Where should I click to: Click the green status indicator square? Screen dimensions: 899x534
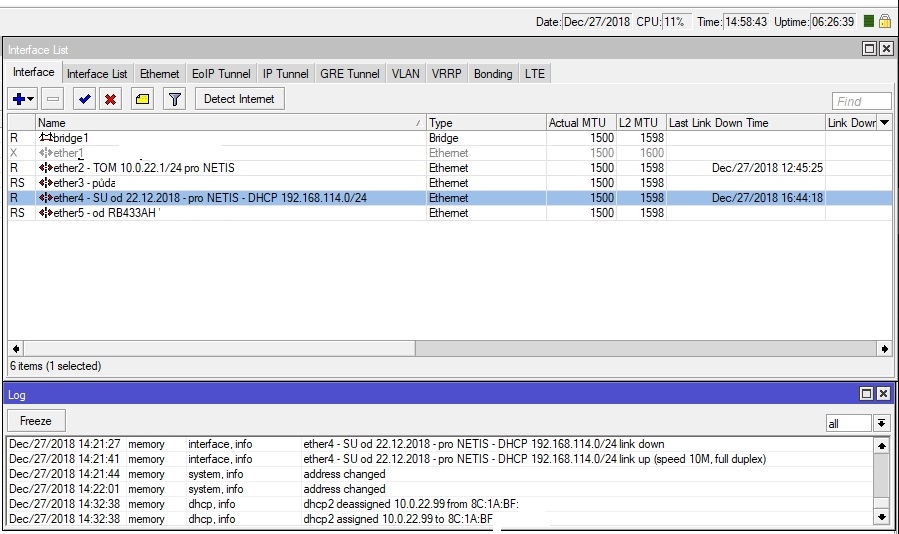point(869,21)
